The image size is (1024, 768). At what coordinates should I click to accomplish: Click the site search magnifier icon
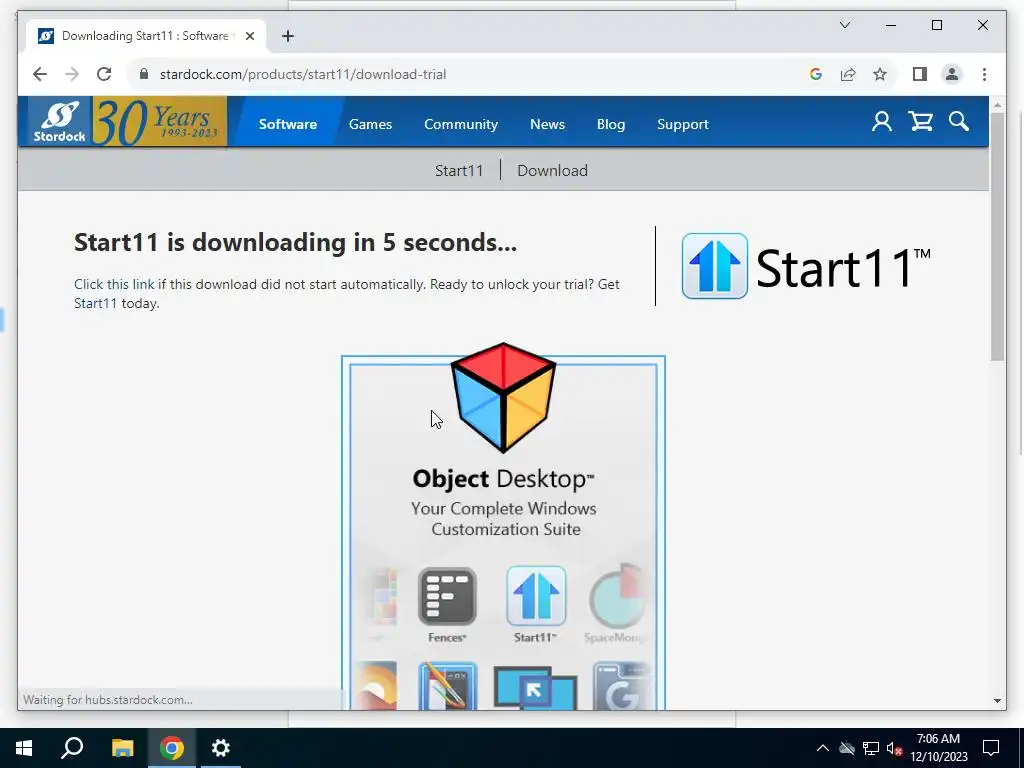[x=959, y=121]
